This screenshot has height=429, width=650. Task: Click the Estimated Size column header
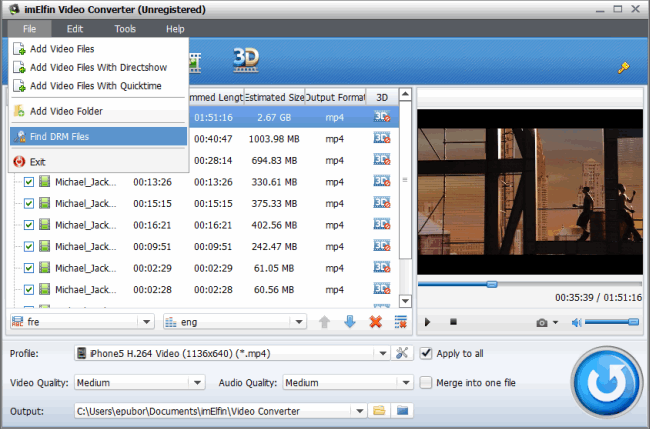click(274, 97)
